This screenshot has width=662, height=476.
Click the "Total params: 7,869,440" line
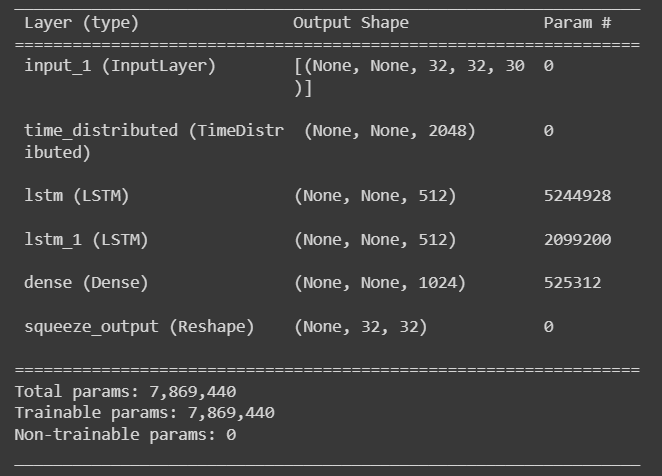point(125,391)
